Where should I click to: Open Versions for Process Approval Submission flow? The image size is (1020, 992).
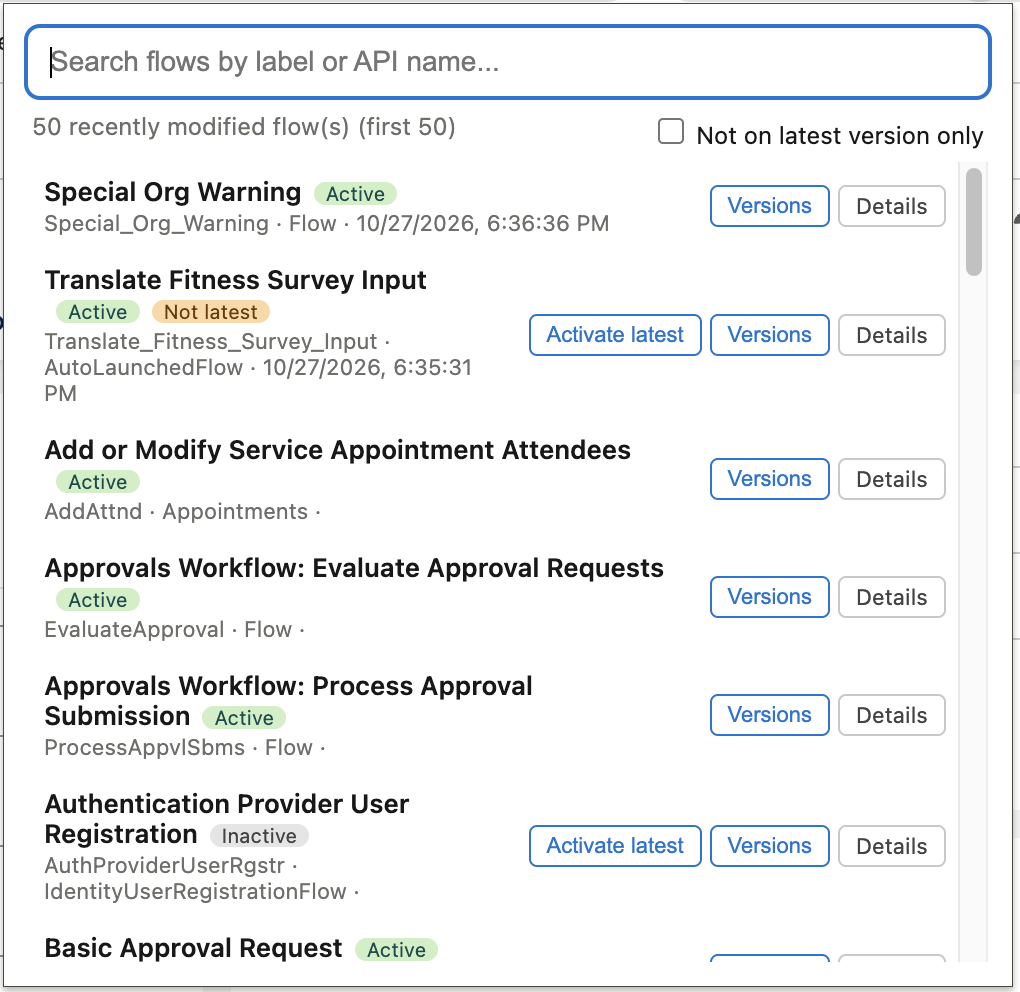[x=770, y=715]
